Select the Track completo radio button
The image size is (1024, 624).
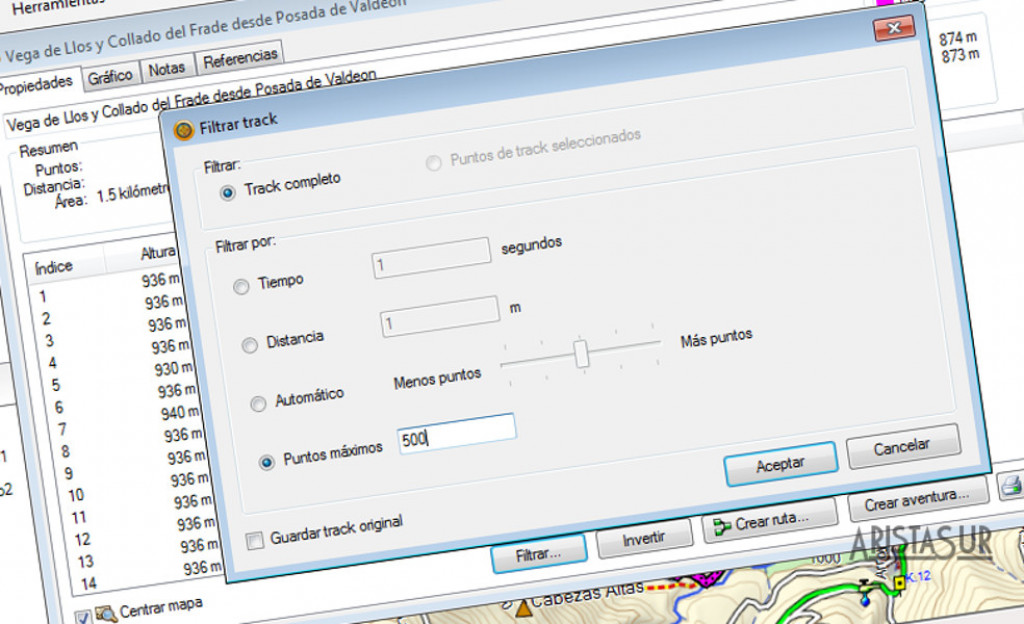coord(227,193)
